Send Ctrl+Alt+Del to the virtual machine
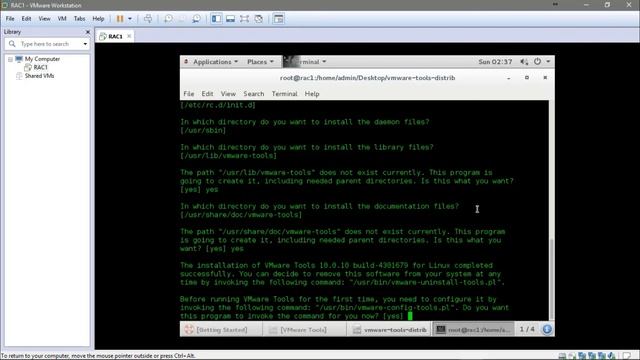Image resolution: width=640 pixels, height=360 pixels. point(148,19)
